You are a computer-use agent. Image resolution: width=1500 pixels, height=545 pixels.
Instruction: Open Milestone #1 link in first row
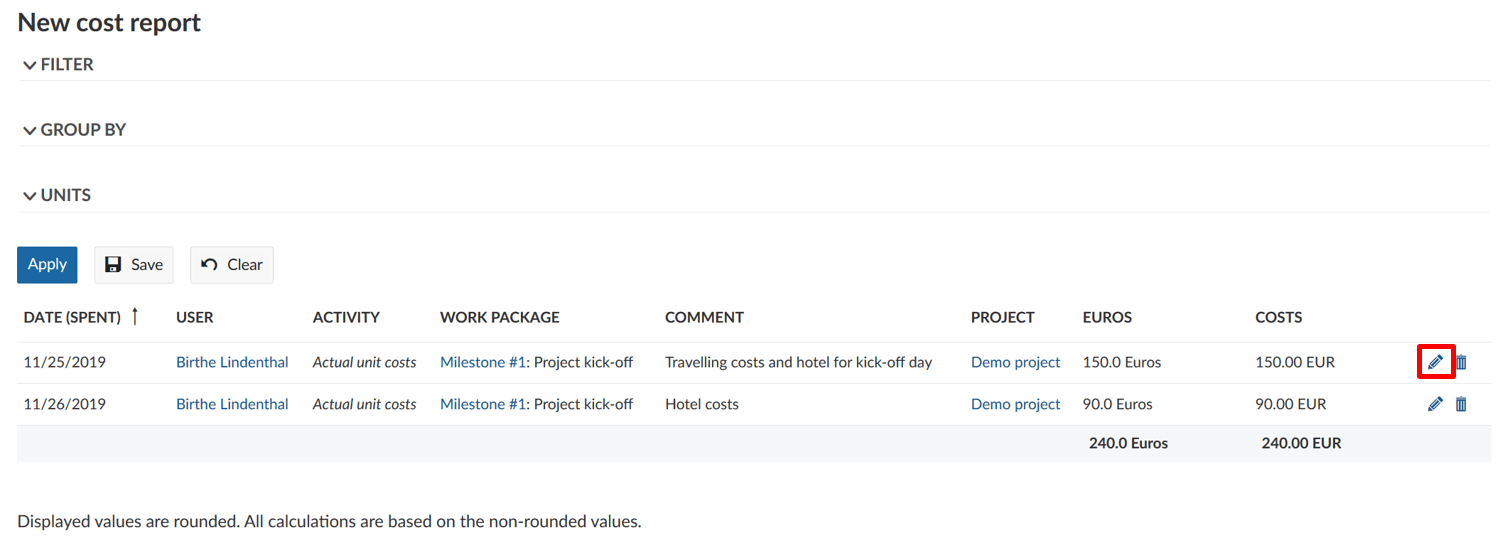pyautogui.click(x=483, y=362)
